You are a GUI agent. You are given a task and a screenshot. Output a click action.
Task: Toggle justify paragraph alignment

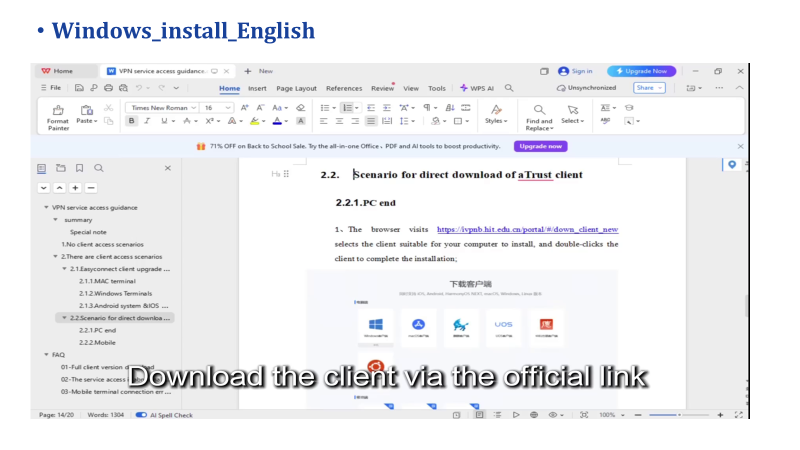371,121
